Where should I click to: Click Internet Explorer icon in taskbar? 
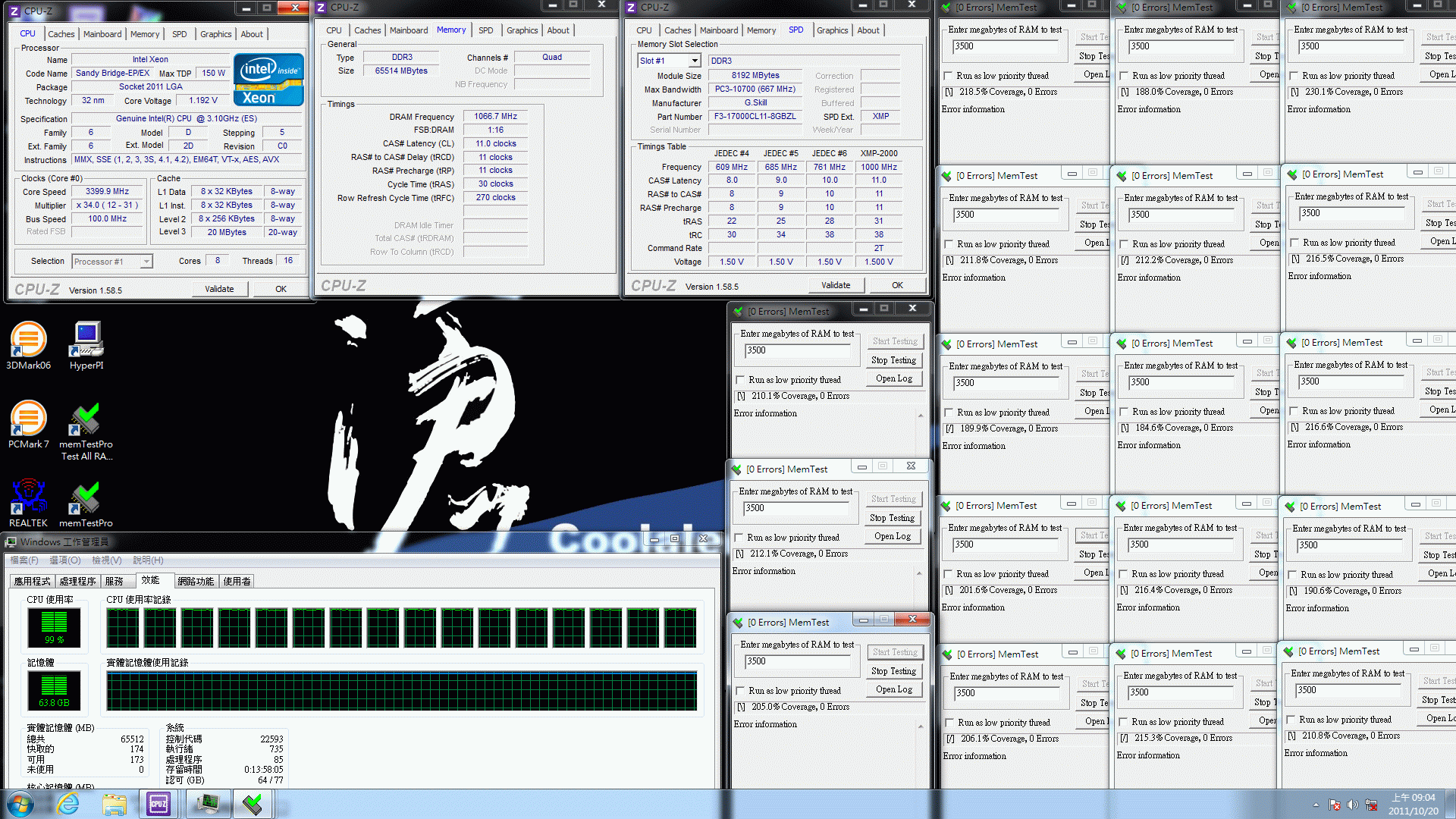pyautogui.click(x=68, y=804)
